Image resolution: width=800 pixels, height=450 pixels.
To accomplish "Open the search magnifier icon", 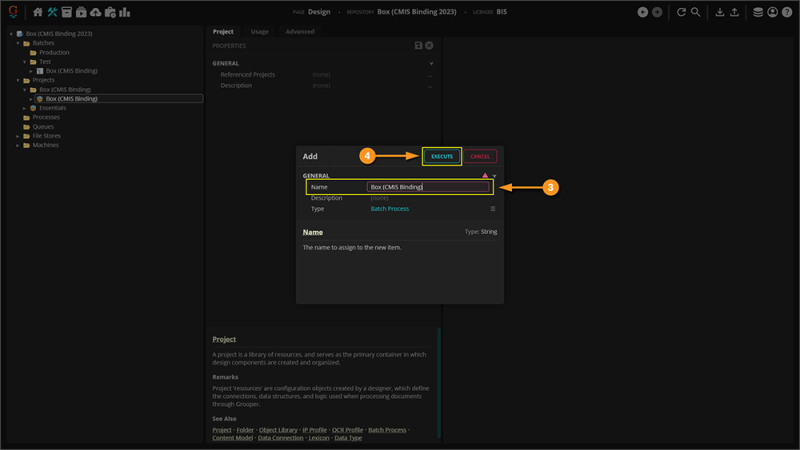I will coord(695,12).
